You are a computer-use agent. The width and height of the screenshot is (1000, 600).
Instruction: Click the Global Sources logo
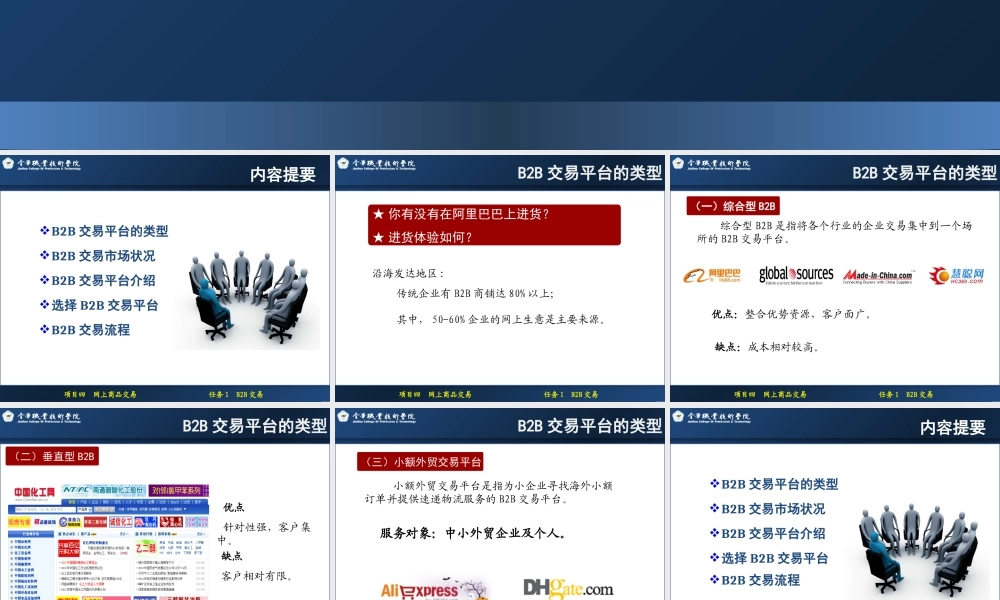click(x=795, y=275)
